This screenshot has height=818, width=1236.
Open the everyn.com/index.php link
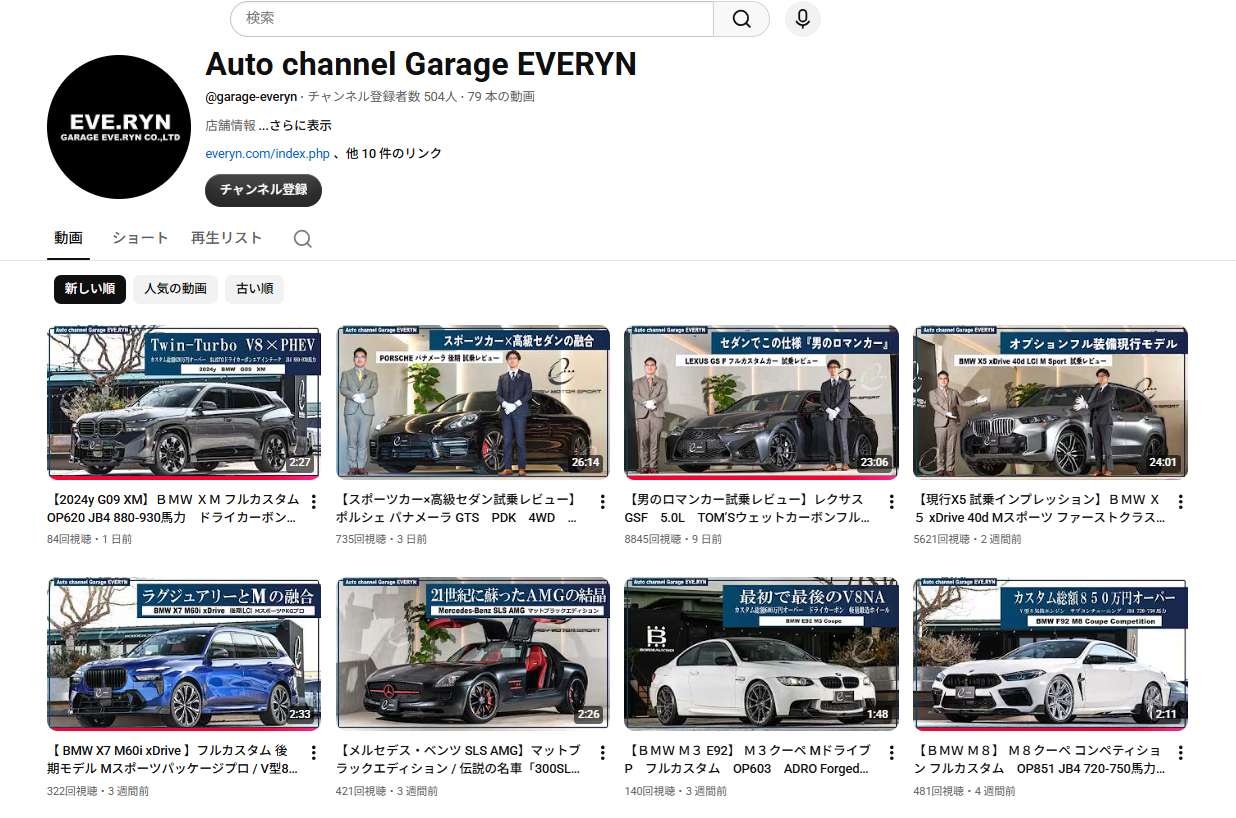pyautogui.click(x=267, y=154)
